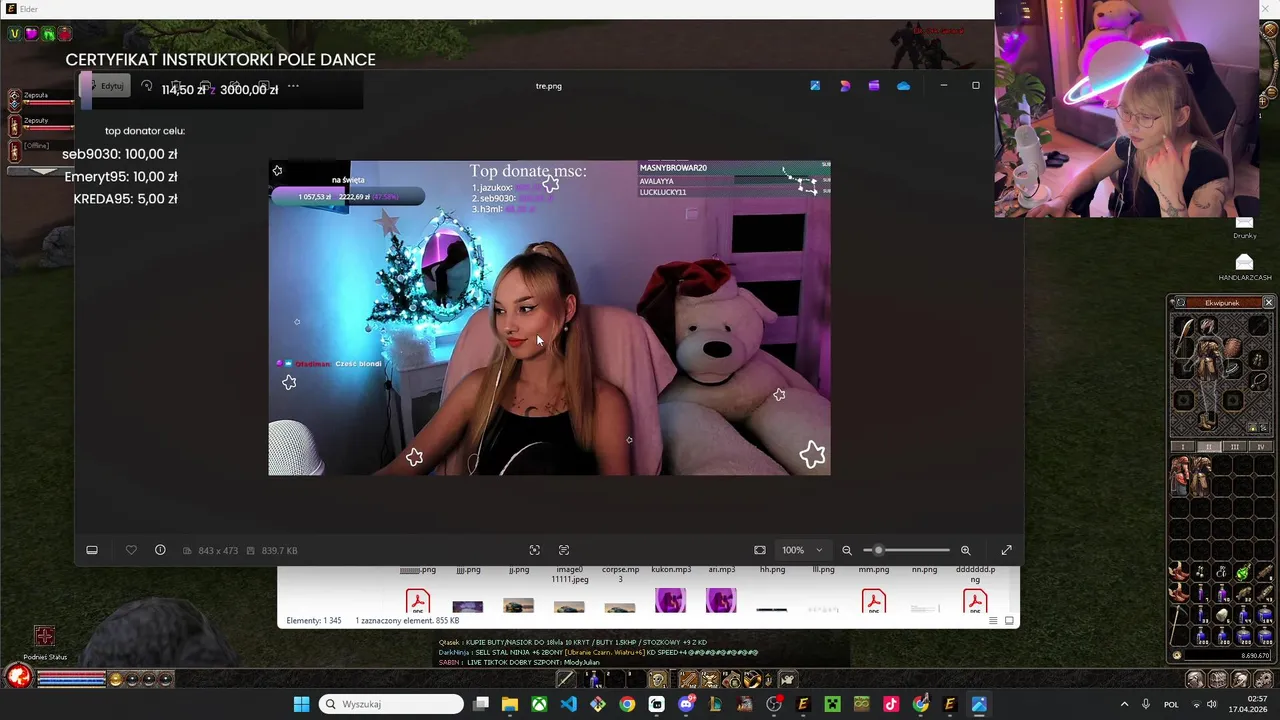Image resolution: width=1280 pixels, height=720 pixels.
Task: Click the 8.690.670 gold amount in Ekwipunek
Action: (1255, 655)
